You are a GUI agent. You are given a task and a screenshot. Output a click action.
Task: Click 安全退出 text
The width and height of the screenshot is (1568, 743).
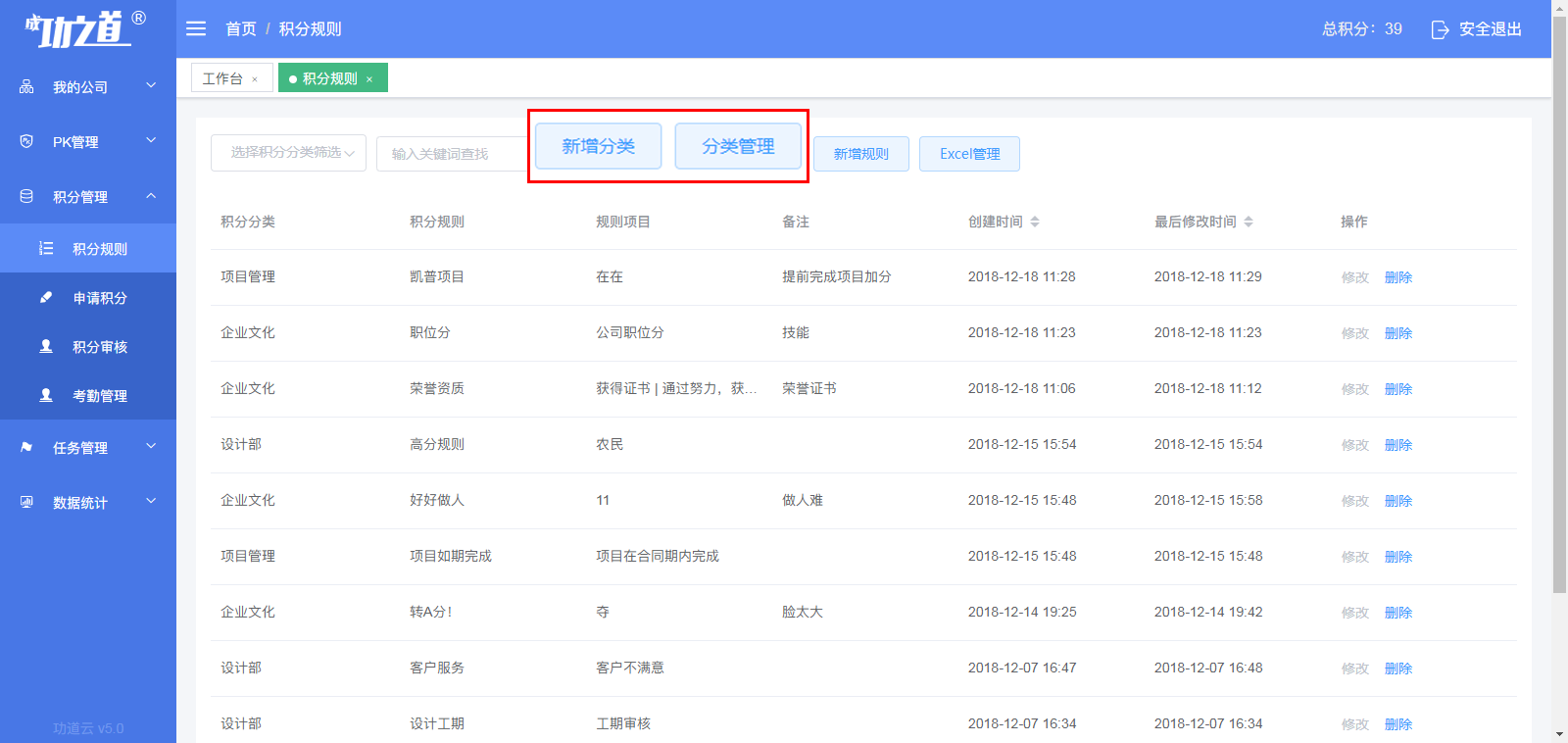1491,29
